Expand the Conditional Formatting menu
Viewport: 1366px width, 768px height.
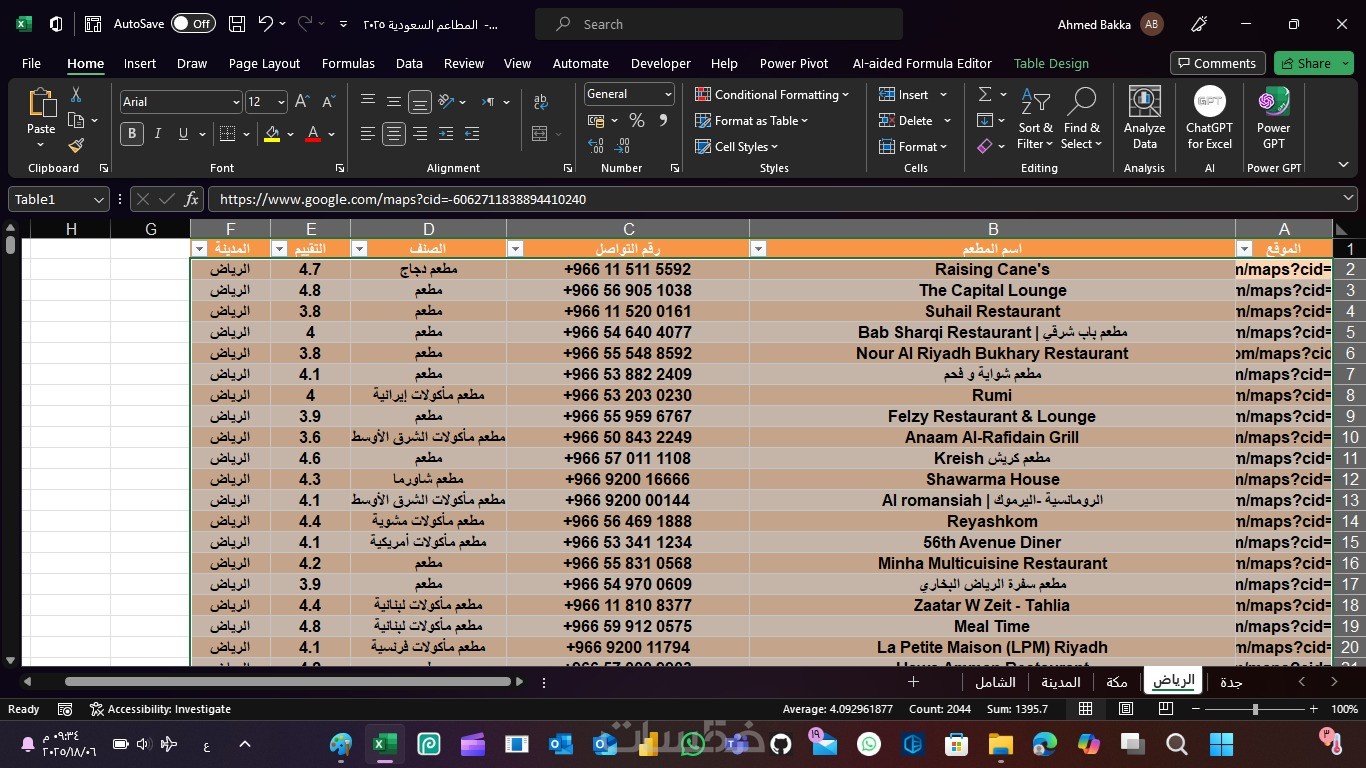[771, 95]
